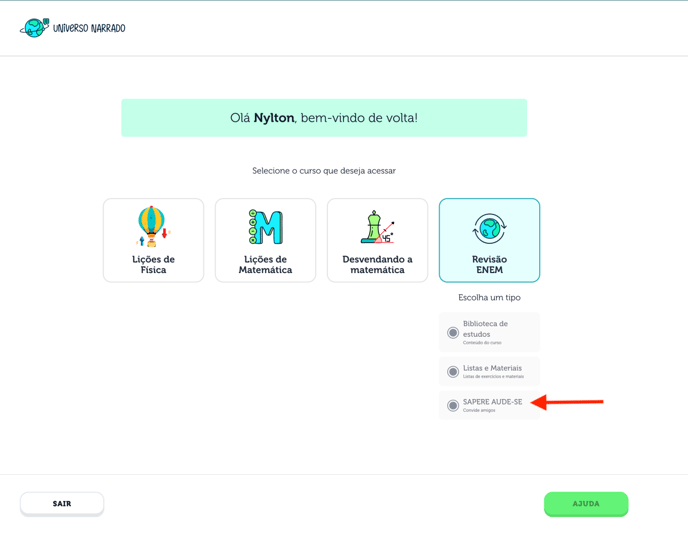Click the Universo Narrado brand name text
The height and width of the screenshot is (534, 688).
89,28
